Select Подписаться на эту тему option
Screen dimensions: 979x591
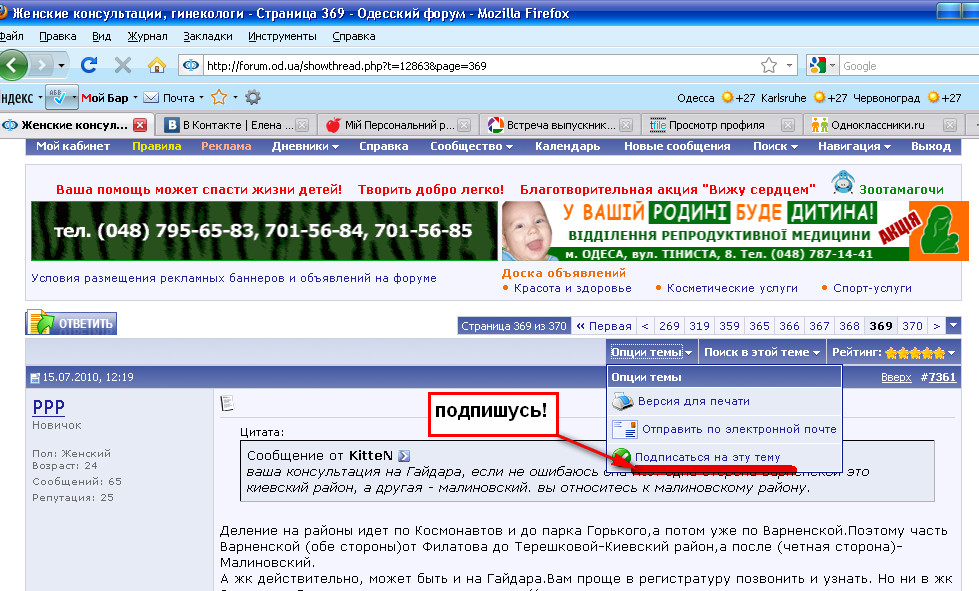coord(706,457)
